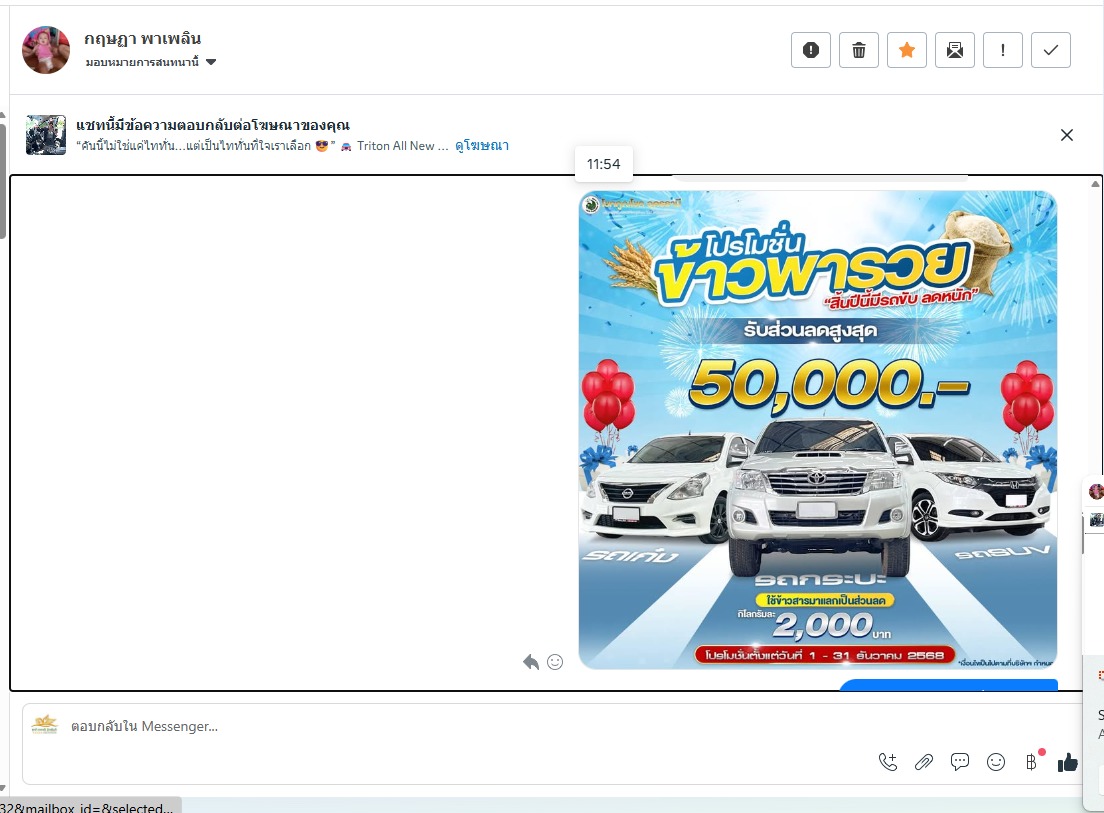The height and width of the screenshot is (813, 1104).
Task: Open the profile picture of กฤษฎา พาเพลิน
Action: tap(46, 50)
